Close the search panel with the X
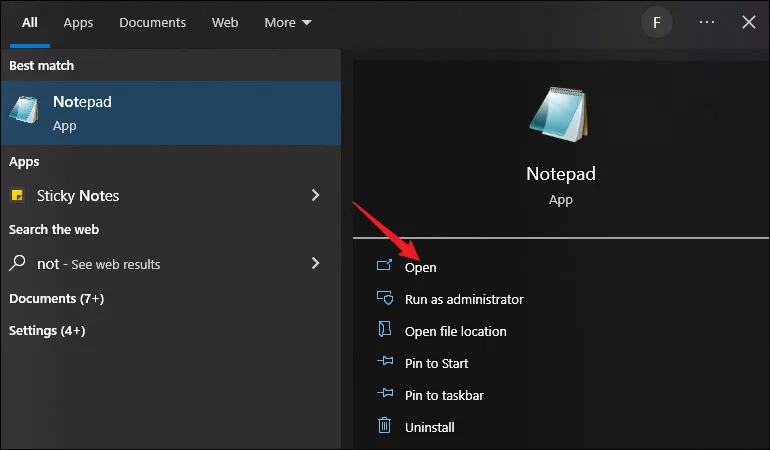This screenshot has width=770, height=450. pyautogui.click(x=748, y=22)
